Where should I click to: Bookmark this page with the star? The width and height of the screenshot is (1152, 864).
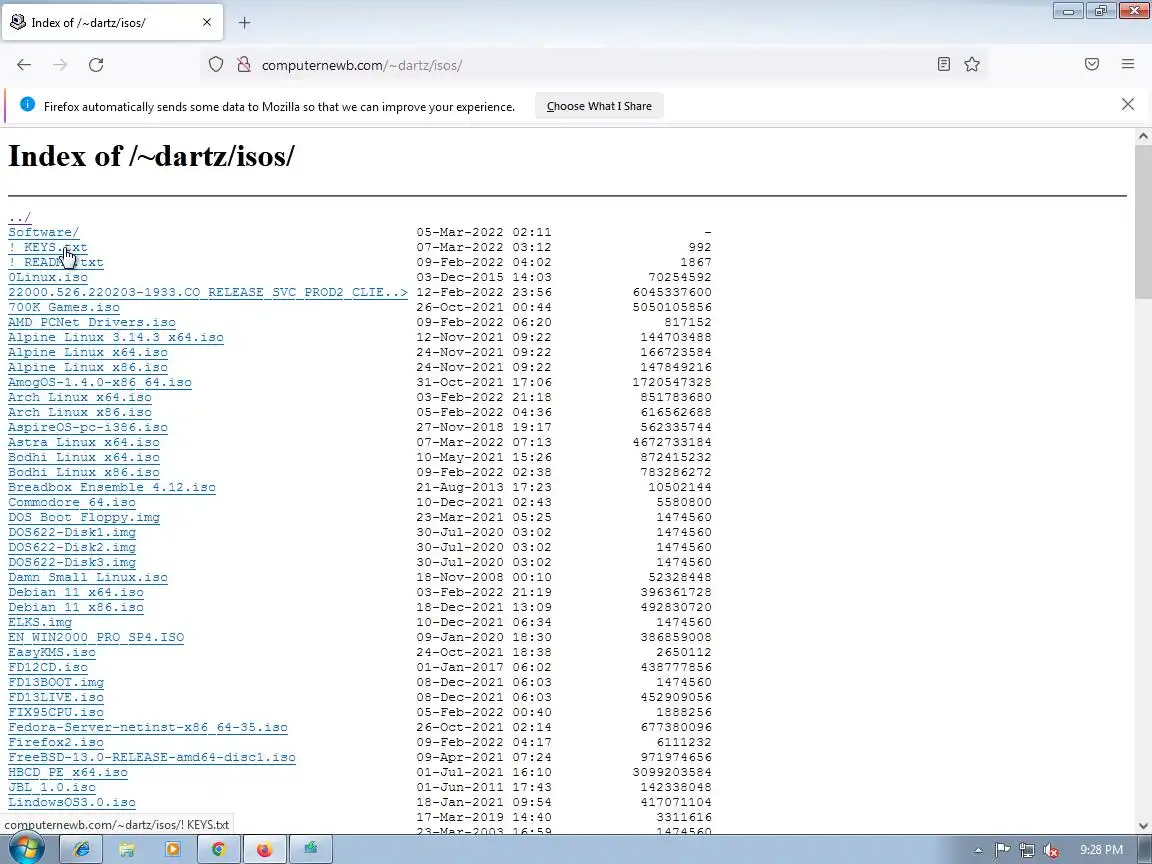click(972, 65)
